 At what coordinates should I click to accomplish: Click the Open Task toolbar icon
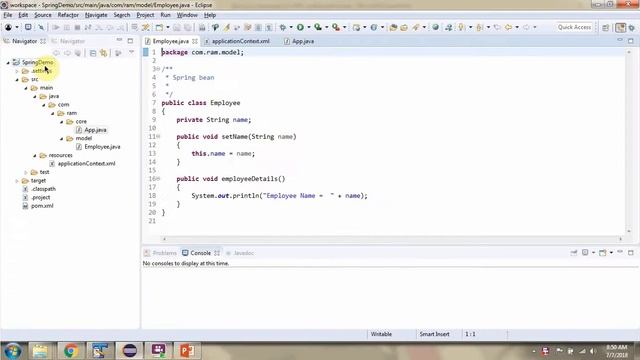pos(404,27)
